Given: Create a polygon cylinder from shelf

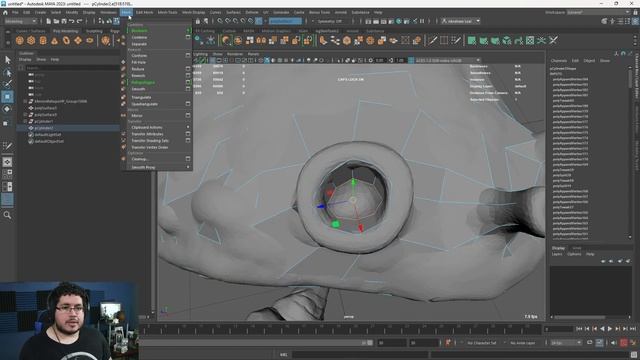Looking at the screenshot, I should [x=43, y=40].
